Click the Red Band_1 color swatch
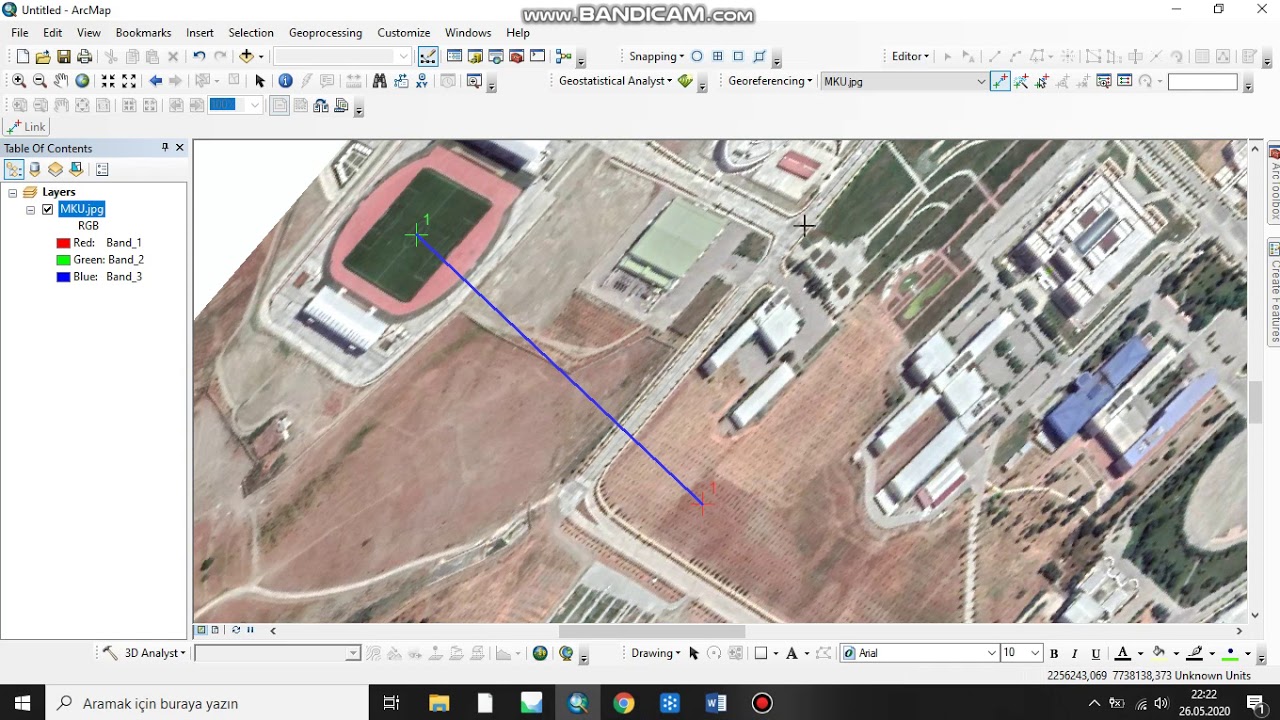The image size is (1280, 720). [63, 243]
